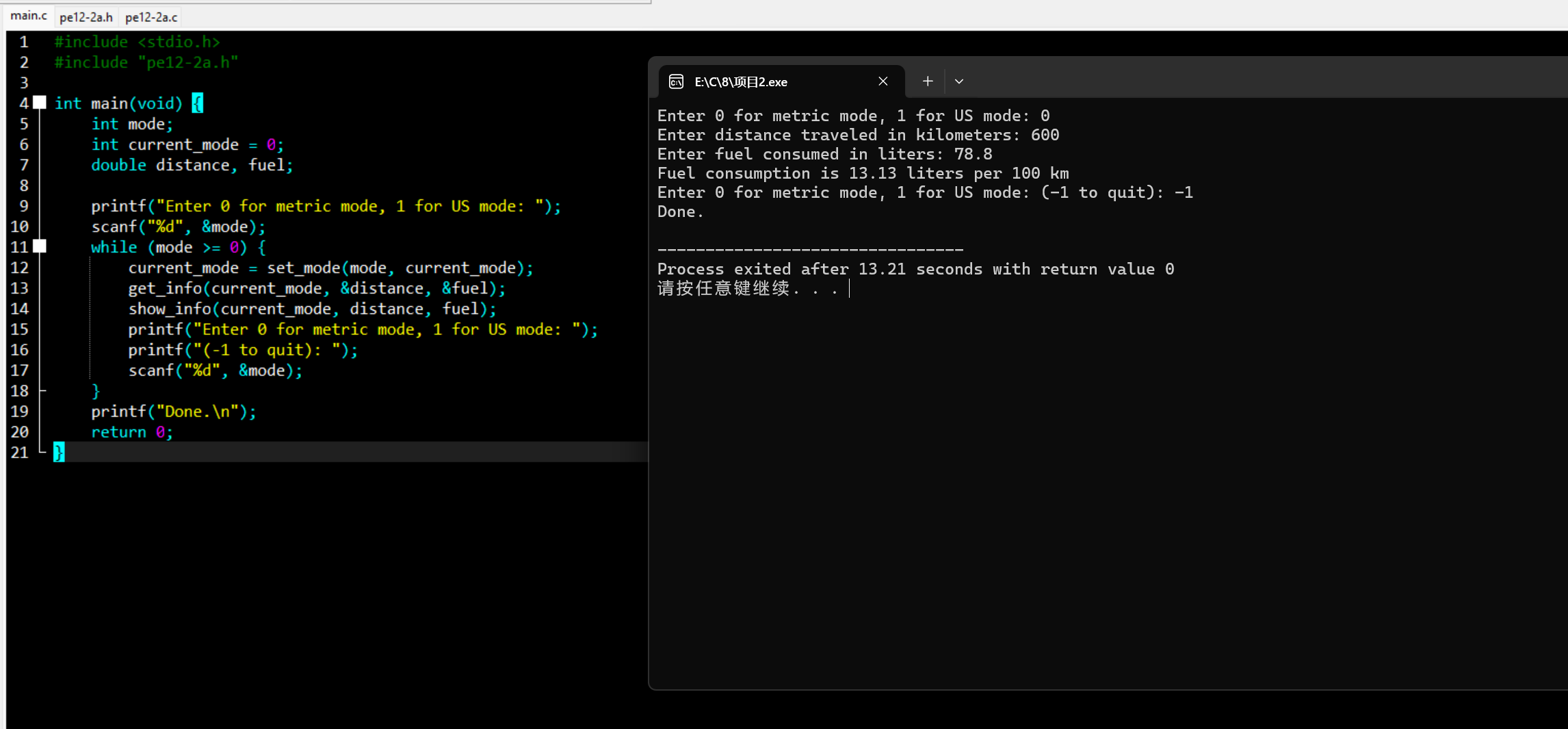
Task: Click the 'return 0;' statement
Action: (x=132, y=432)
